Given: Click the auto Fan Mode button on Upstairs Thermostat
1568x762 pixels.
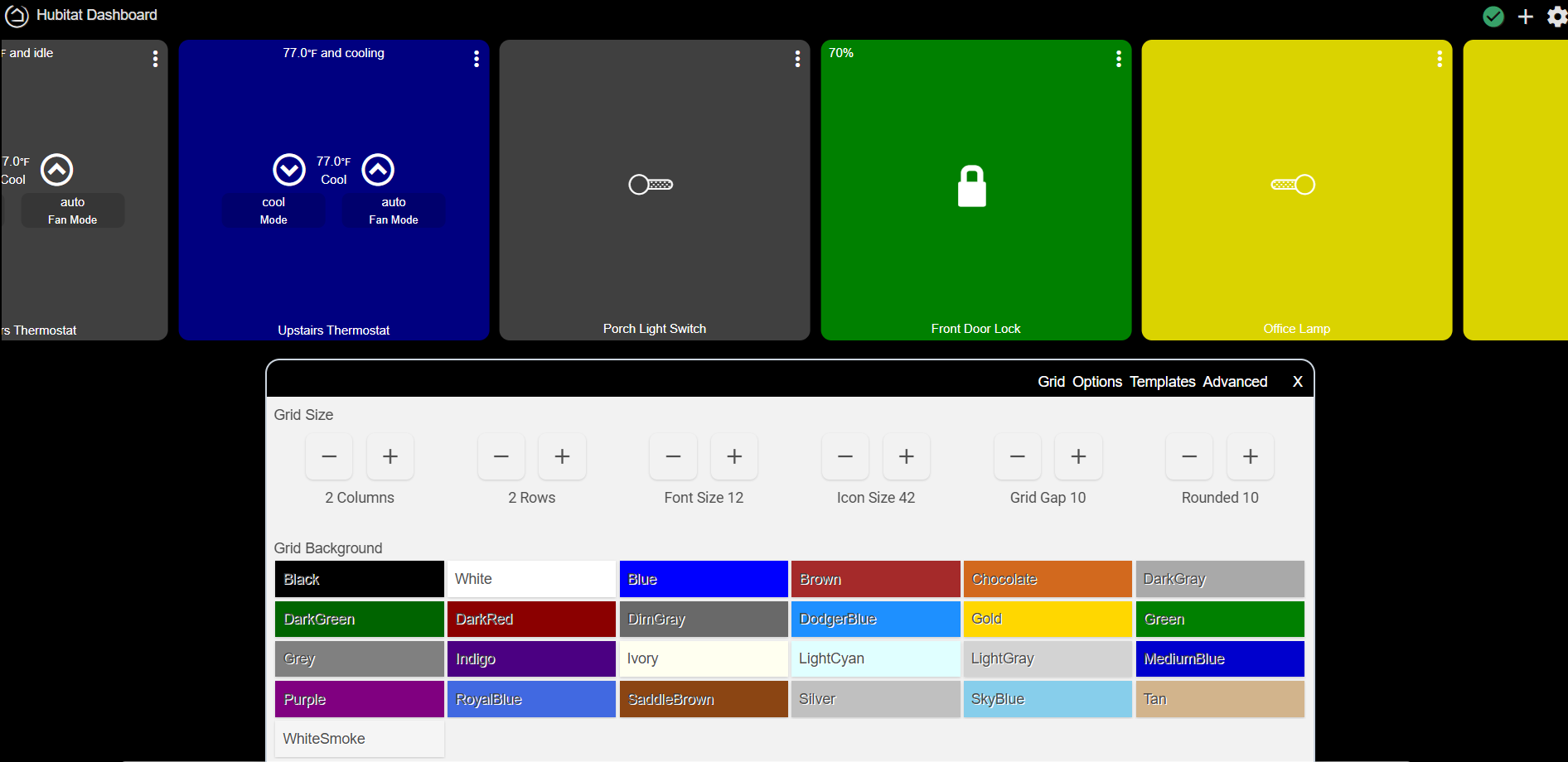Looking at the screenshot, I should pyautogui.click(x=394, y=210).
